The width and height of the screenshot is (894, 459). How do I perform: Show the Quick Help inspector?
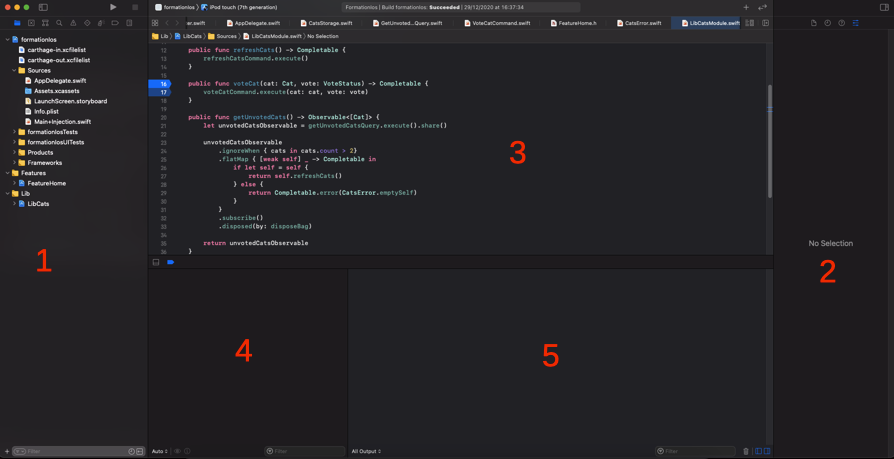(842, 23)
